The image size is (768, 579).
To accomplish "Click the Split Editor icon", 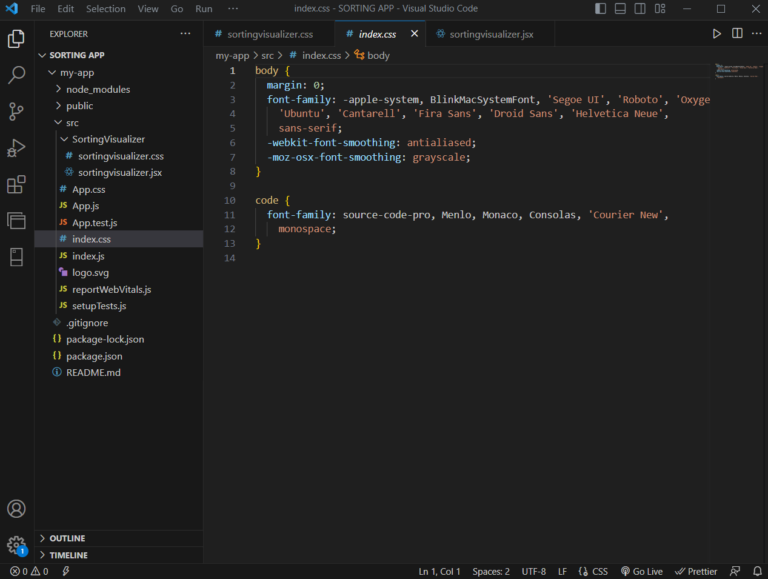I will click(x=737, y=34).
